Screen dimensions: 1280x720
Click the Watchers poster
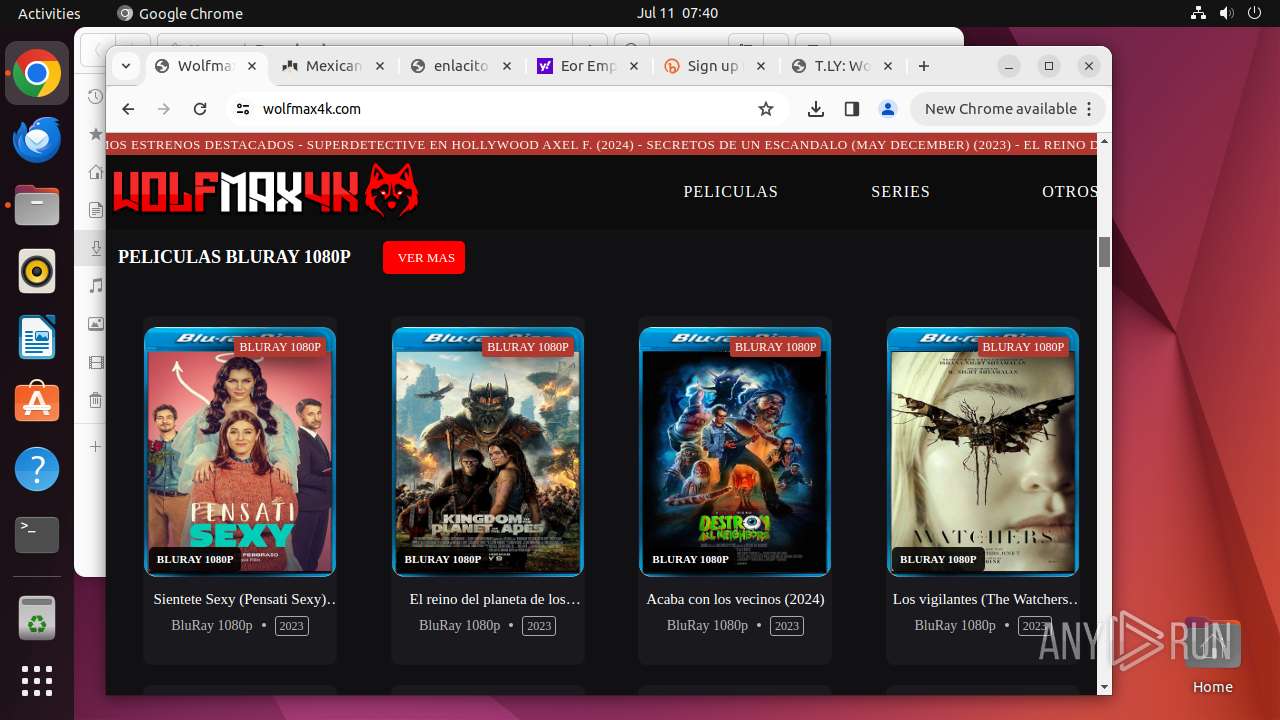click(x=983, y=452)
